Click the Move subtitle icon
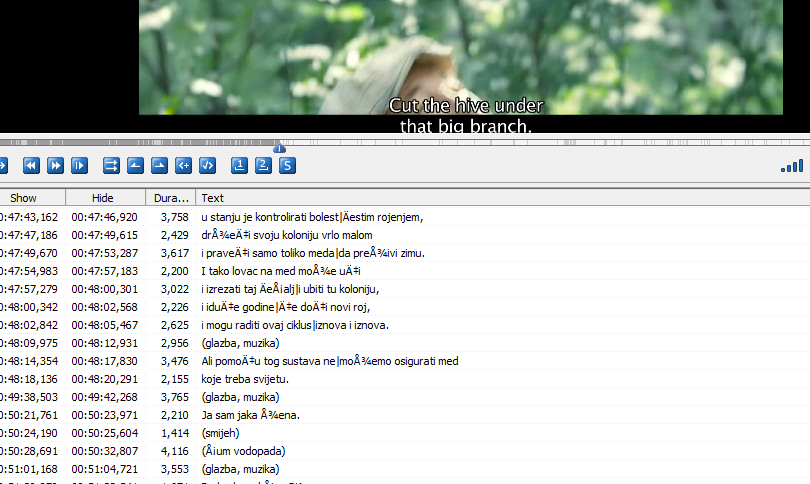810x484 pixels. 111,166
